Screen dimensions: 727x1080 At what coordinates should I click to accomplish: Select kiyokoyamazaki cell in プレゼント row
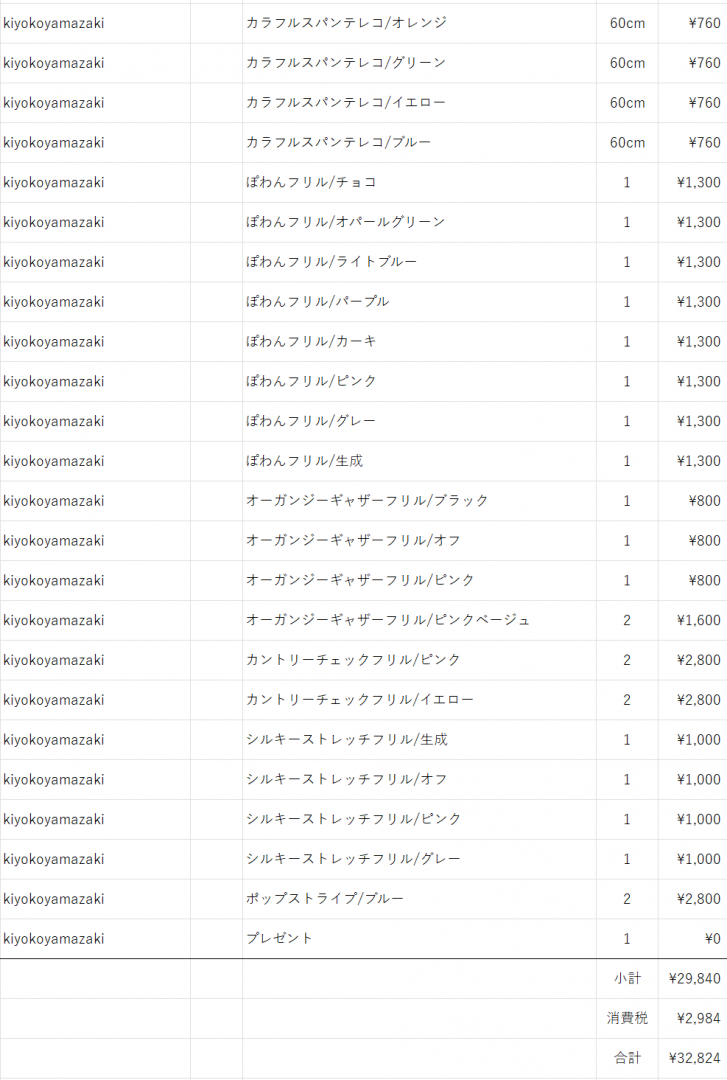click(x=95, y=939)
